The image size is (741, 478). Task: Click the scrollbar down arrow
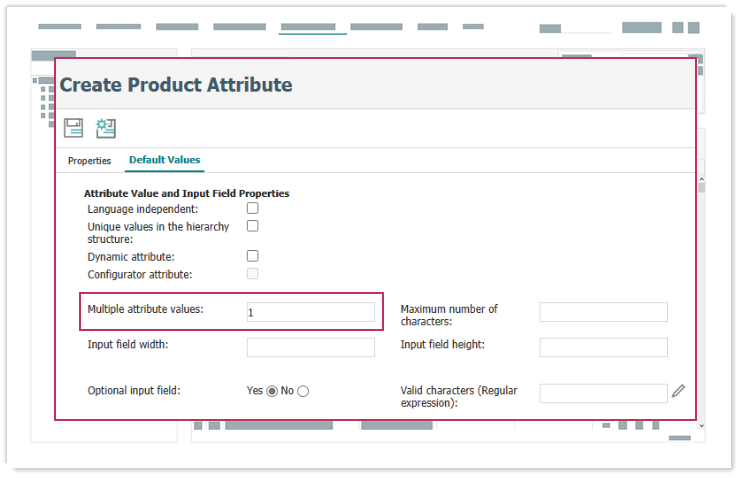point(701,425)
